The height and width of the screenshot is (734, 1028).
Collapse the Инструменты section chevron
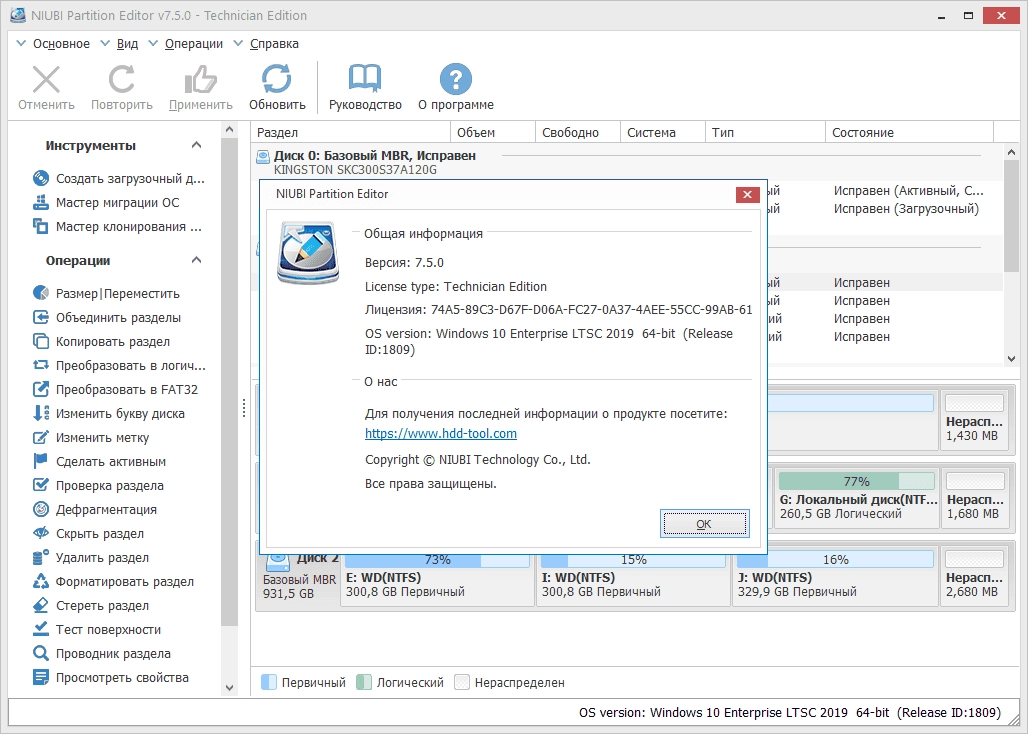click(x=196, y=145)
